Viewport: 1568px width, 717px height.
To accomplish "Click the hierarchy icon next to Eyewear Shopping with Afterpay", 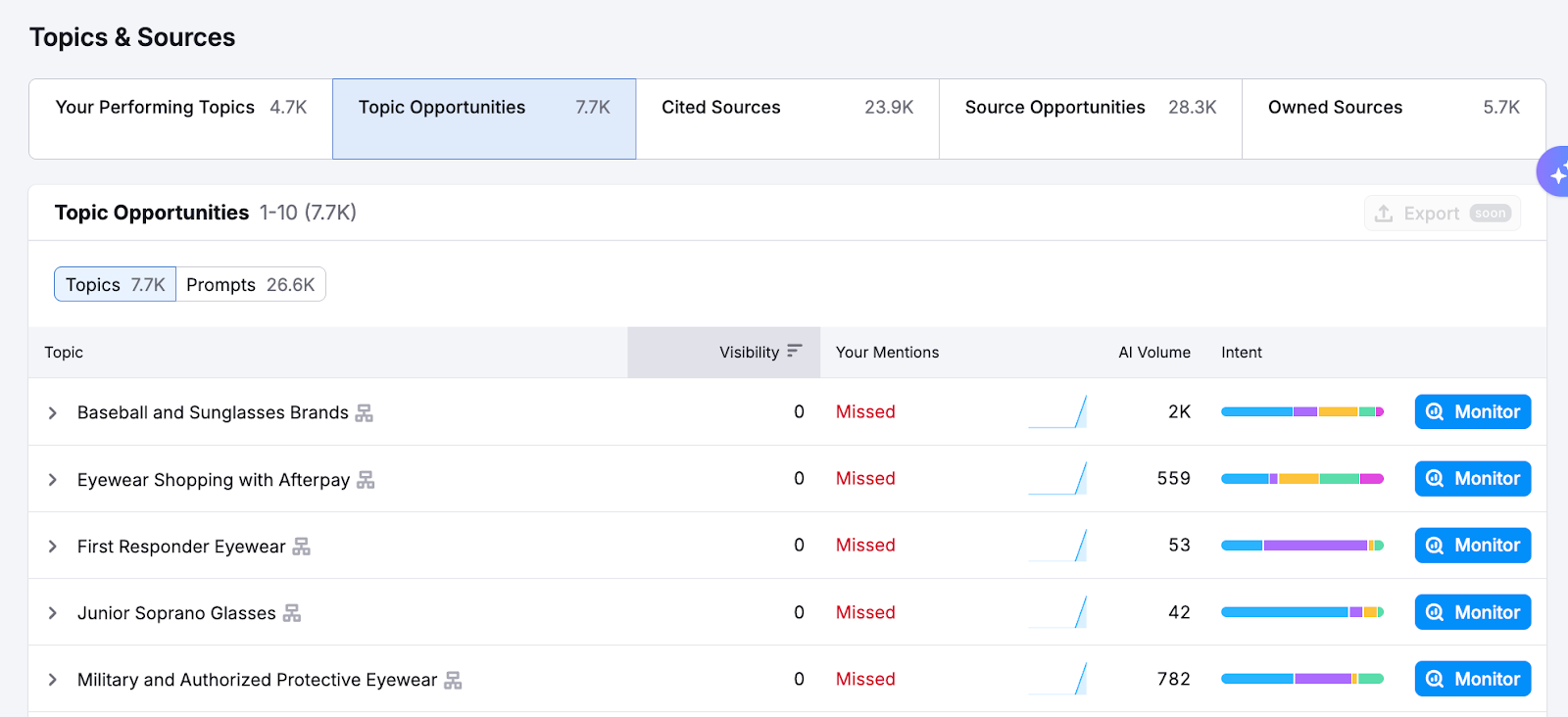I will pyautogui.click(x=366, y=480).
